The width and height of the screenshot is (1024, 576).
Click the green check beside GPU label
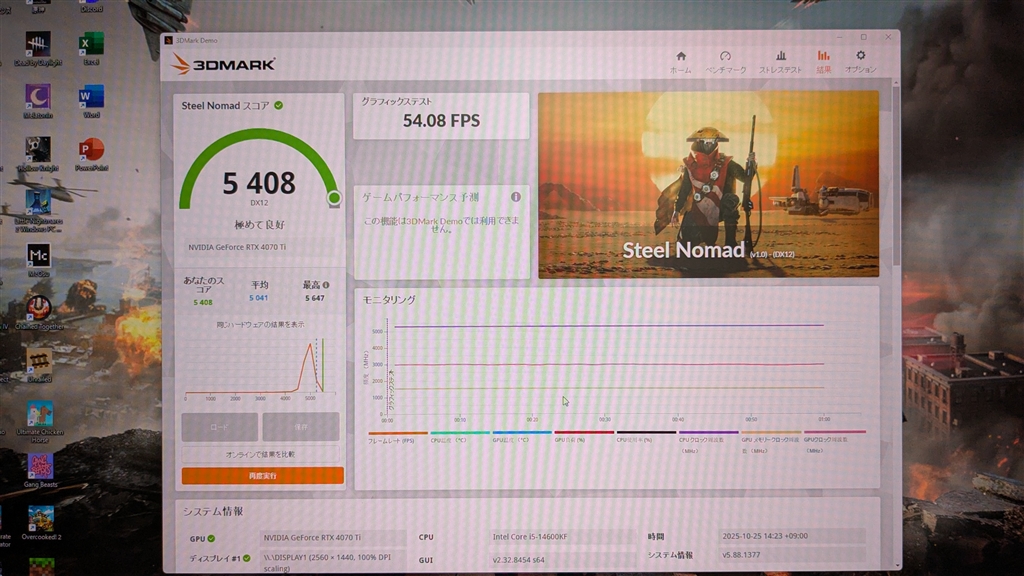(211, 539)
